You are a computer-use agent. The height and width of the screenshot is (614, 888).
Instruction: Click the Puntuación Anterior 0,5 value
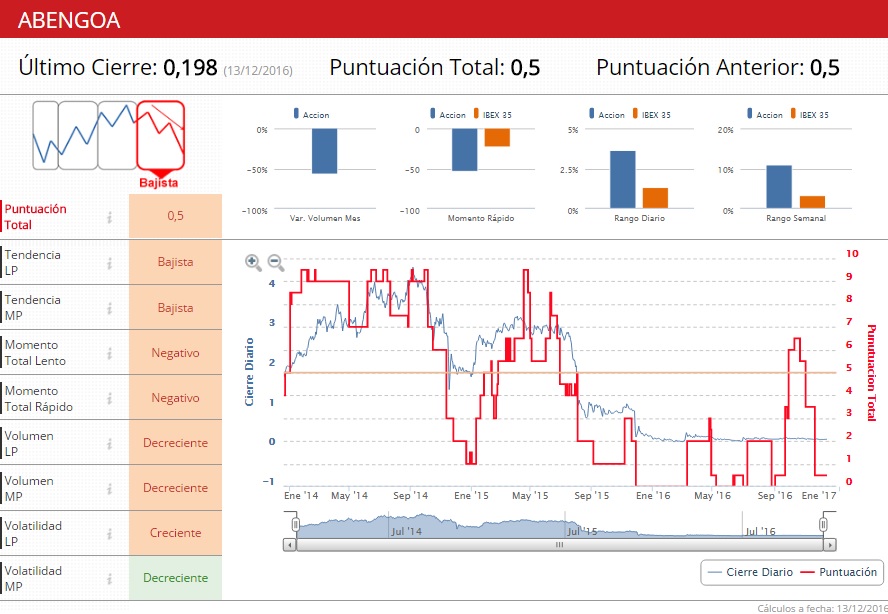(x=825, y=67)
